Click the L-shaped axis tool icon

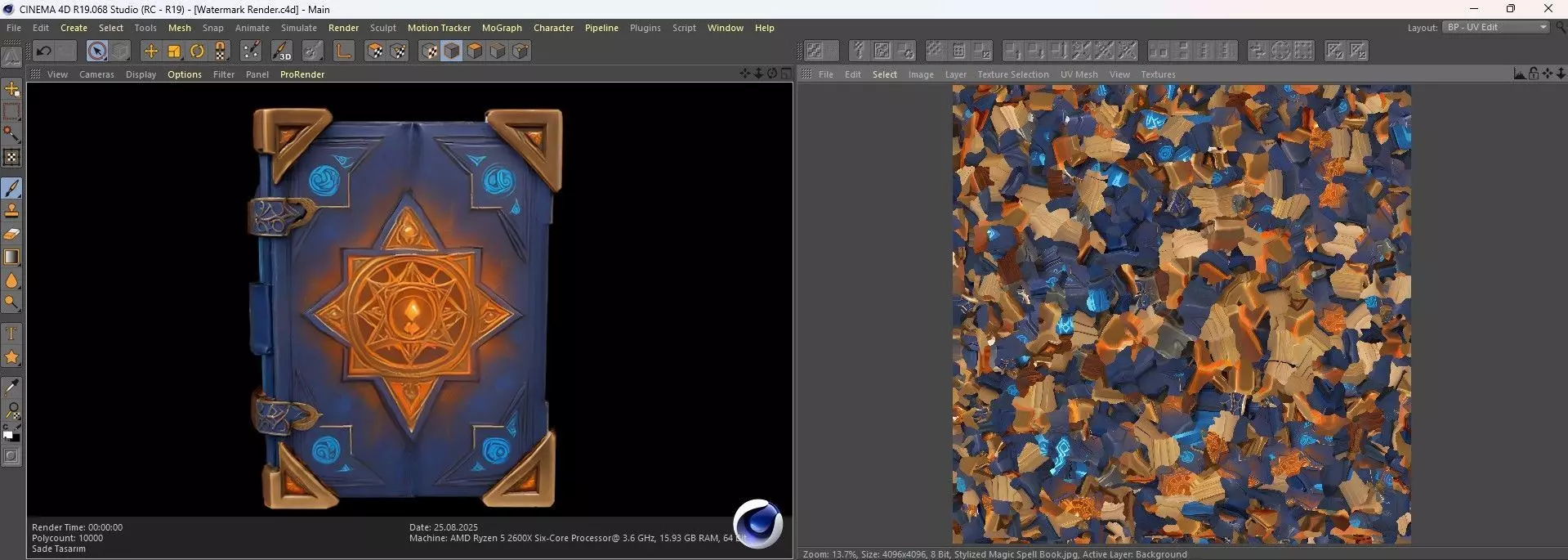tap(343, 51)
